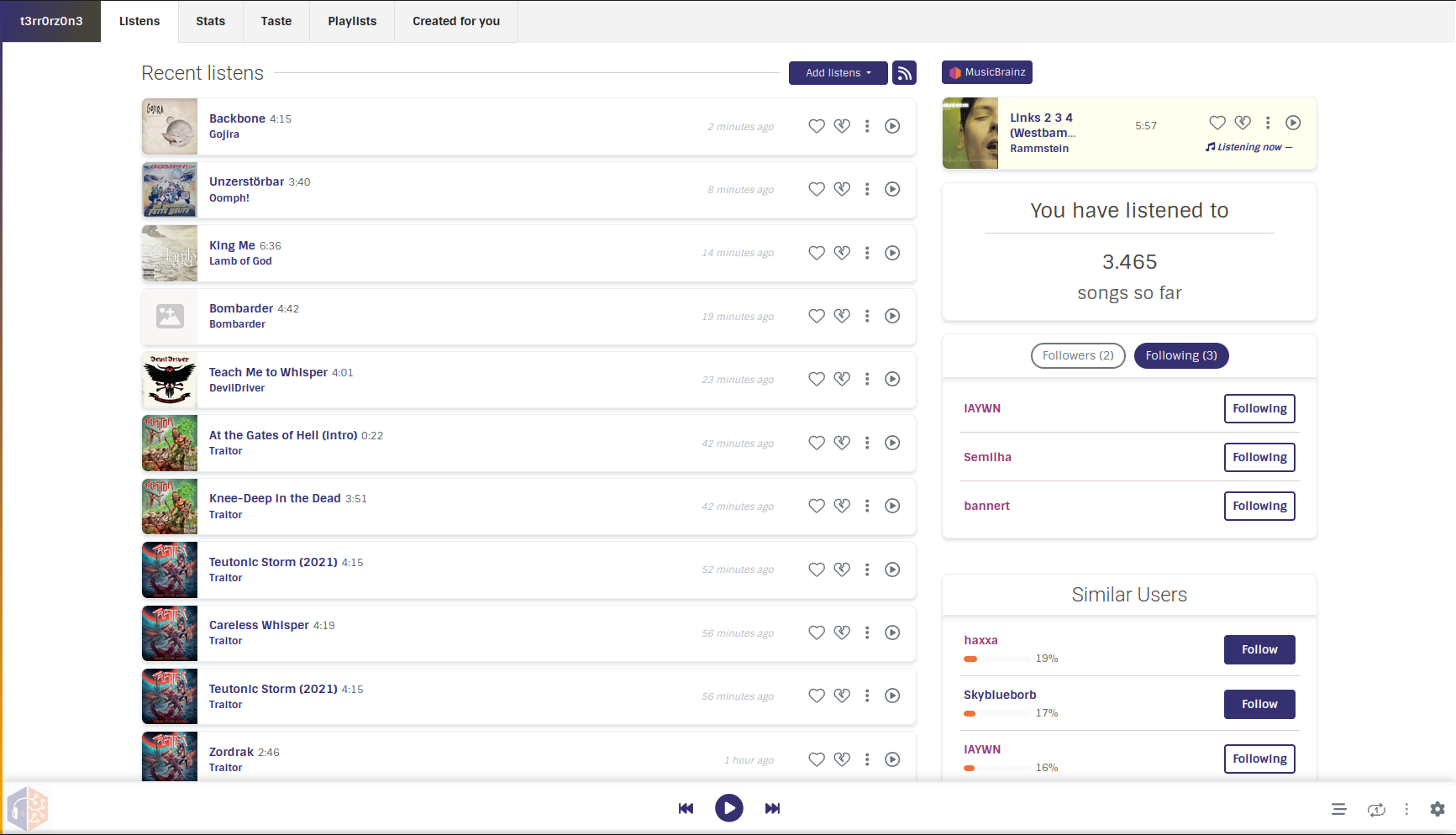Image resolution: width=1456 pixels, height=835 pixels.
Task: Open the player queue list icon
Action: coord(1338,809)
